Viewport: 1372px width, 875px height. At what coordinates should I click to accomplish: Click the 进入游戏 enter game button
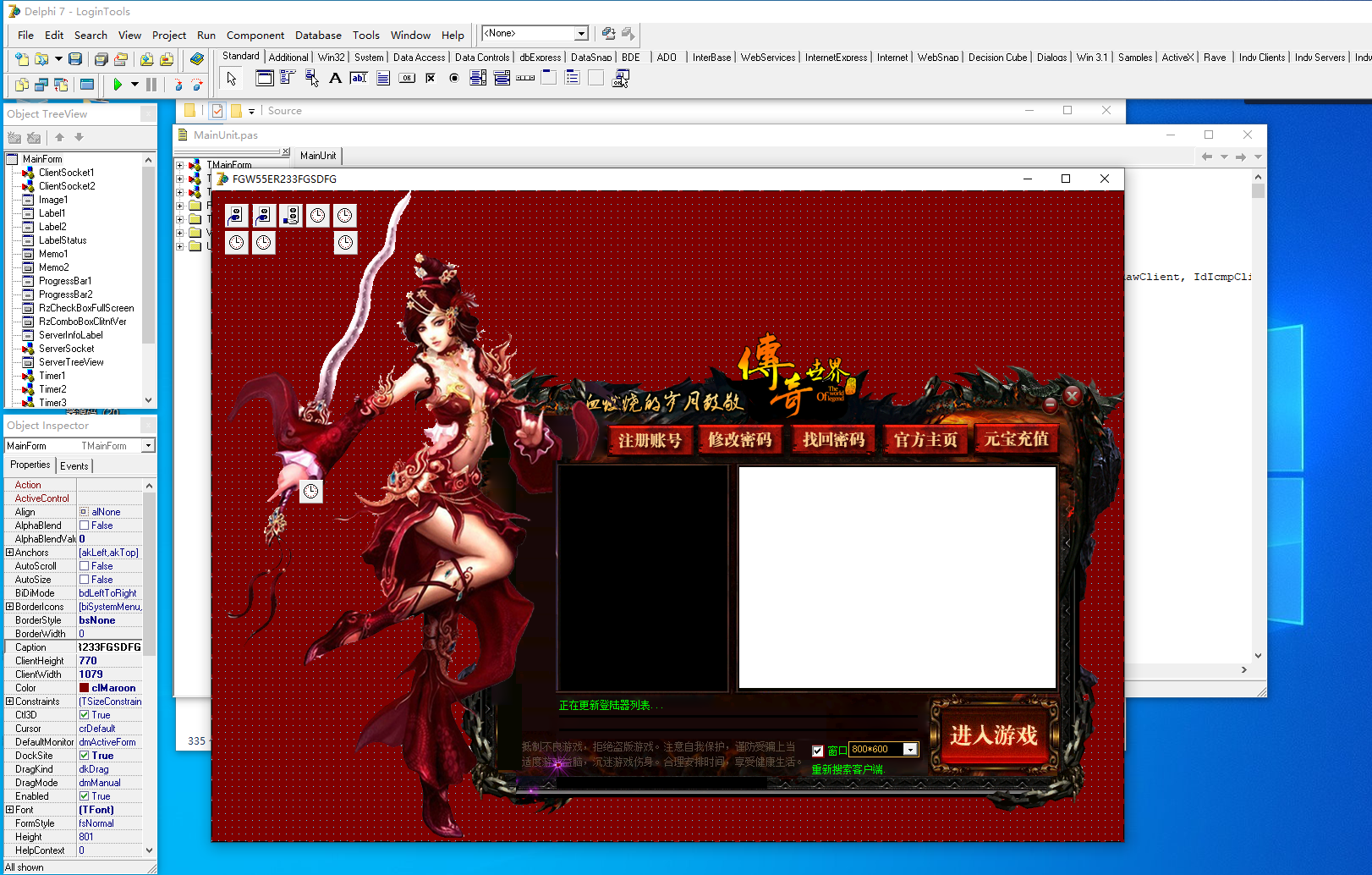coord(994,735)
